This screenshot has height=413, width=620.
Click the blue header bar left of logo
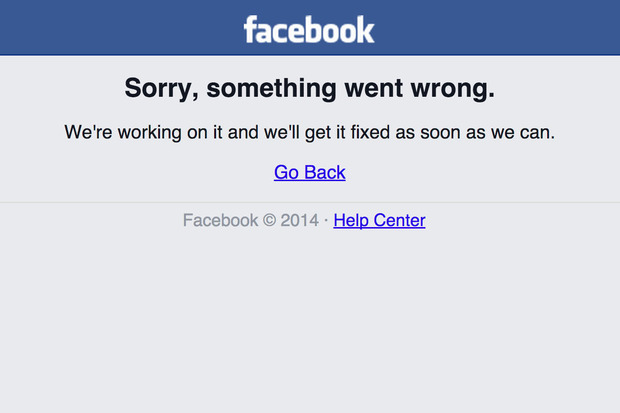coord(119,28)
